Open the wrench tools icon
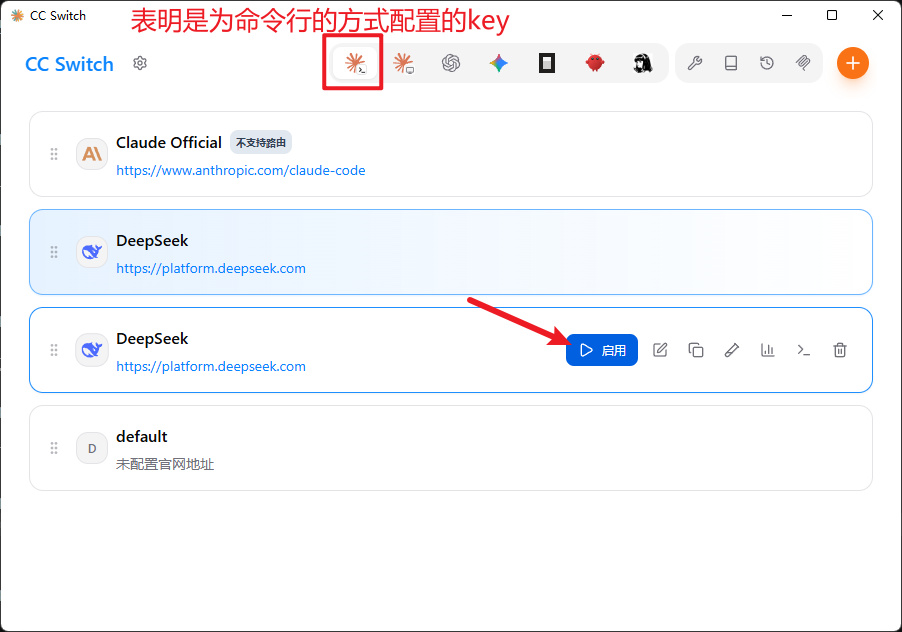The height and width of the screenshot is (632, 902). pos(695,63)
